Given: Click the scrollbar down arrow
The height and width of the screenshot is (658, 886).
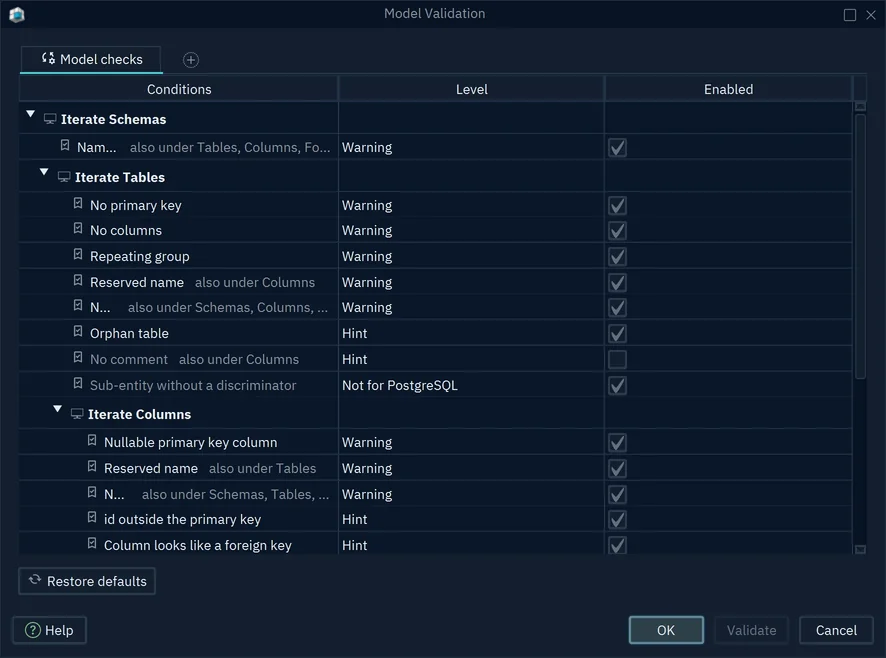Looking at the screenshot, I should click(860, 549).
